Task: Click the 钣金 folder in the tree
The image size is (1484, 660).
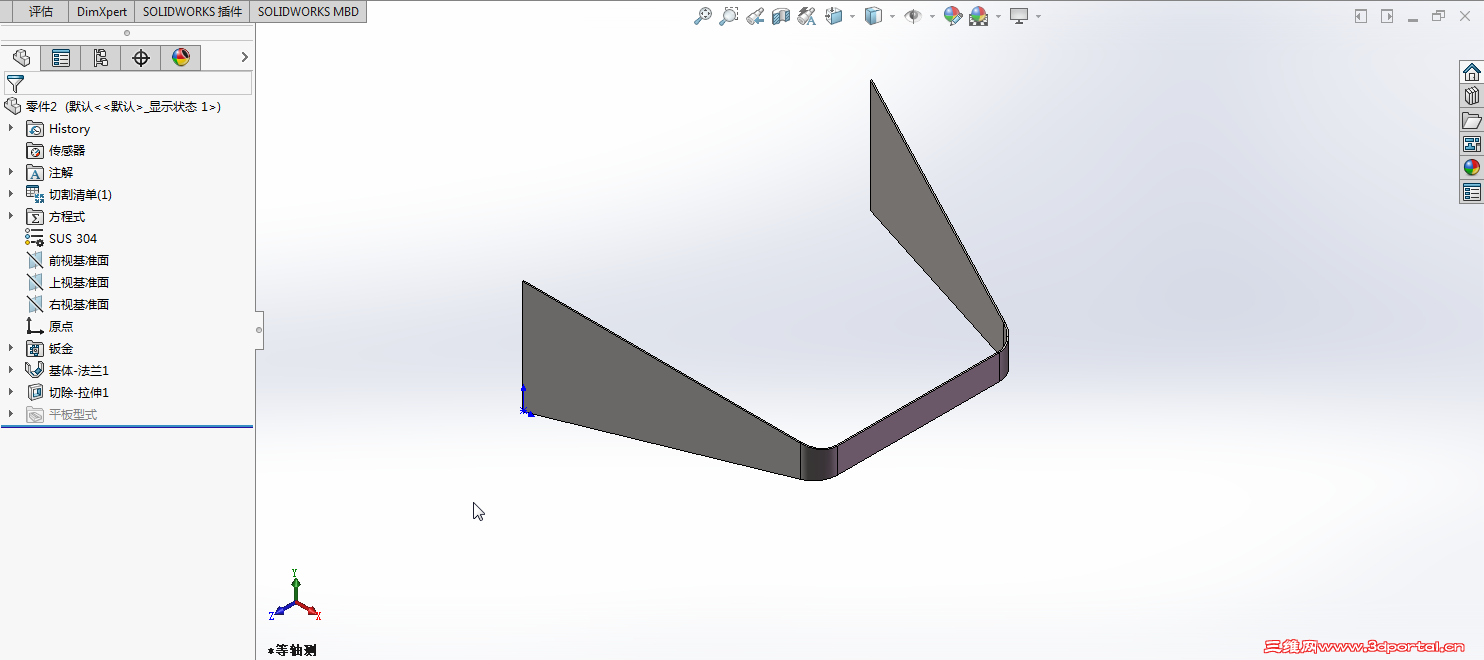Action: (58, 348)
